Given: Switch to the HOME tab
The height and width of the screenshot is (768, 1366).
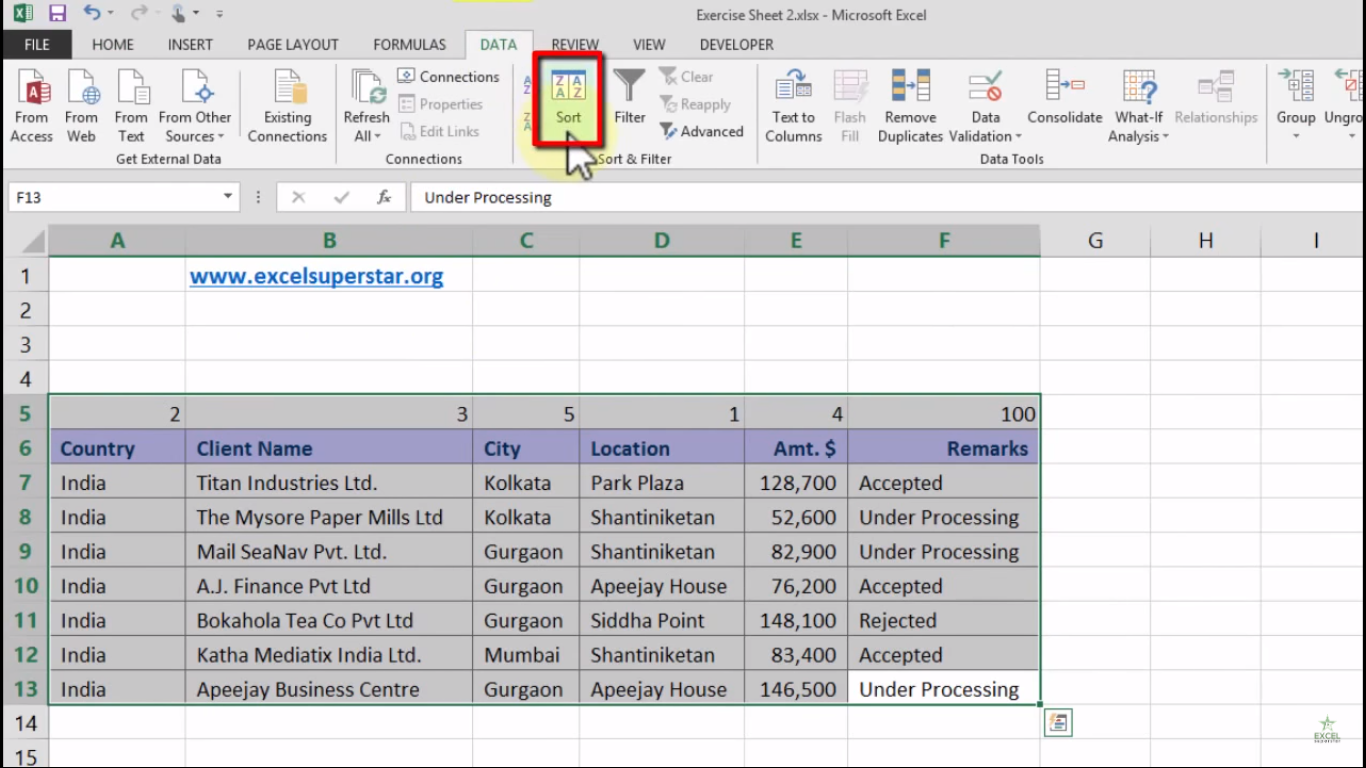Looking at the screenshot, I should coord(113,44).
